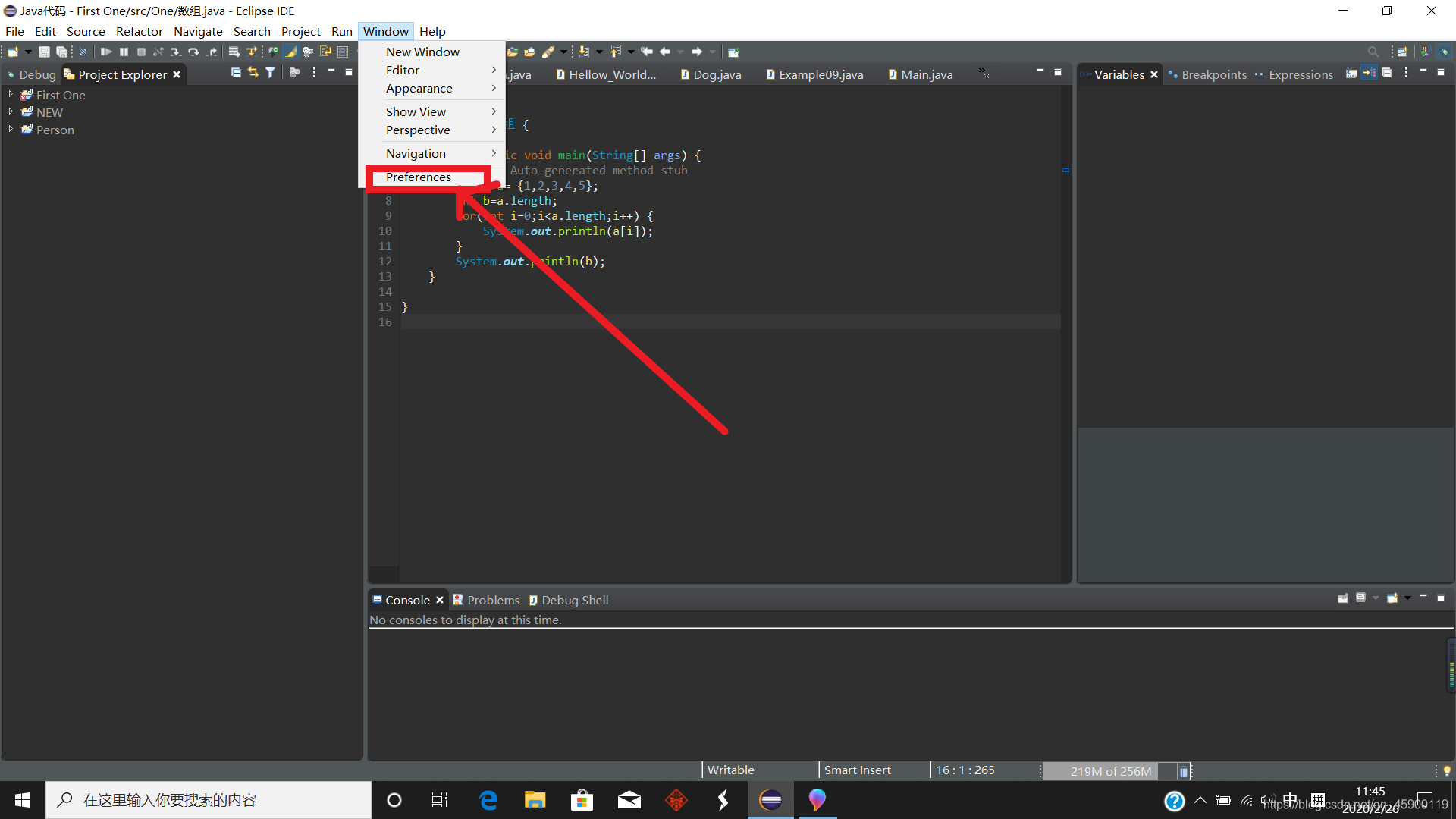Toggle Skip All Breakpoints
The width and height of the screenshot is (1456, 819).
tap(83, 52)
